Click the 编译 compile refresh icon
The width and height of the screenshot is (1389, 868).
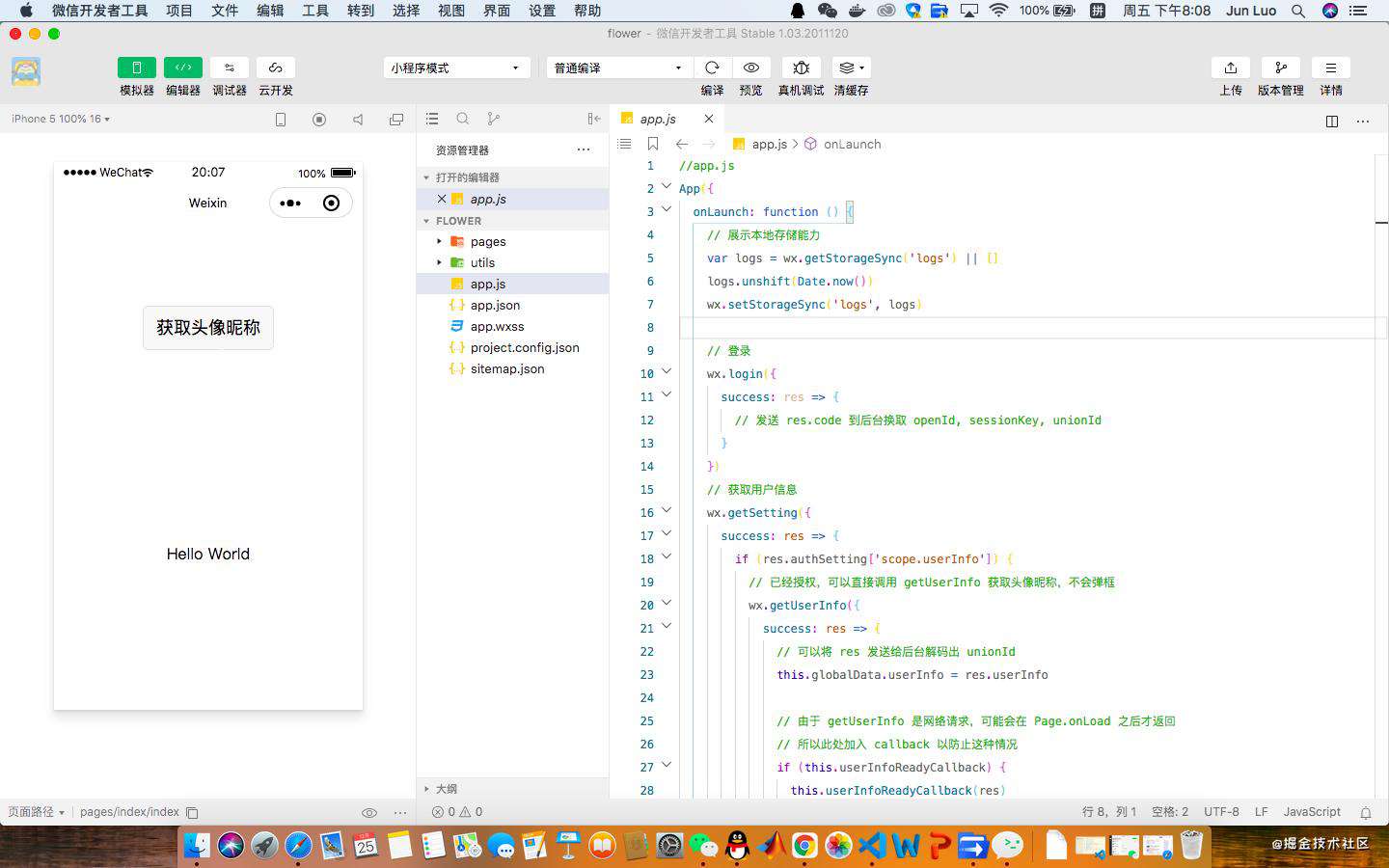(x=712, y=68)
